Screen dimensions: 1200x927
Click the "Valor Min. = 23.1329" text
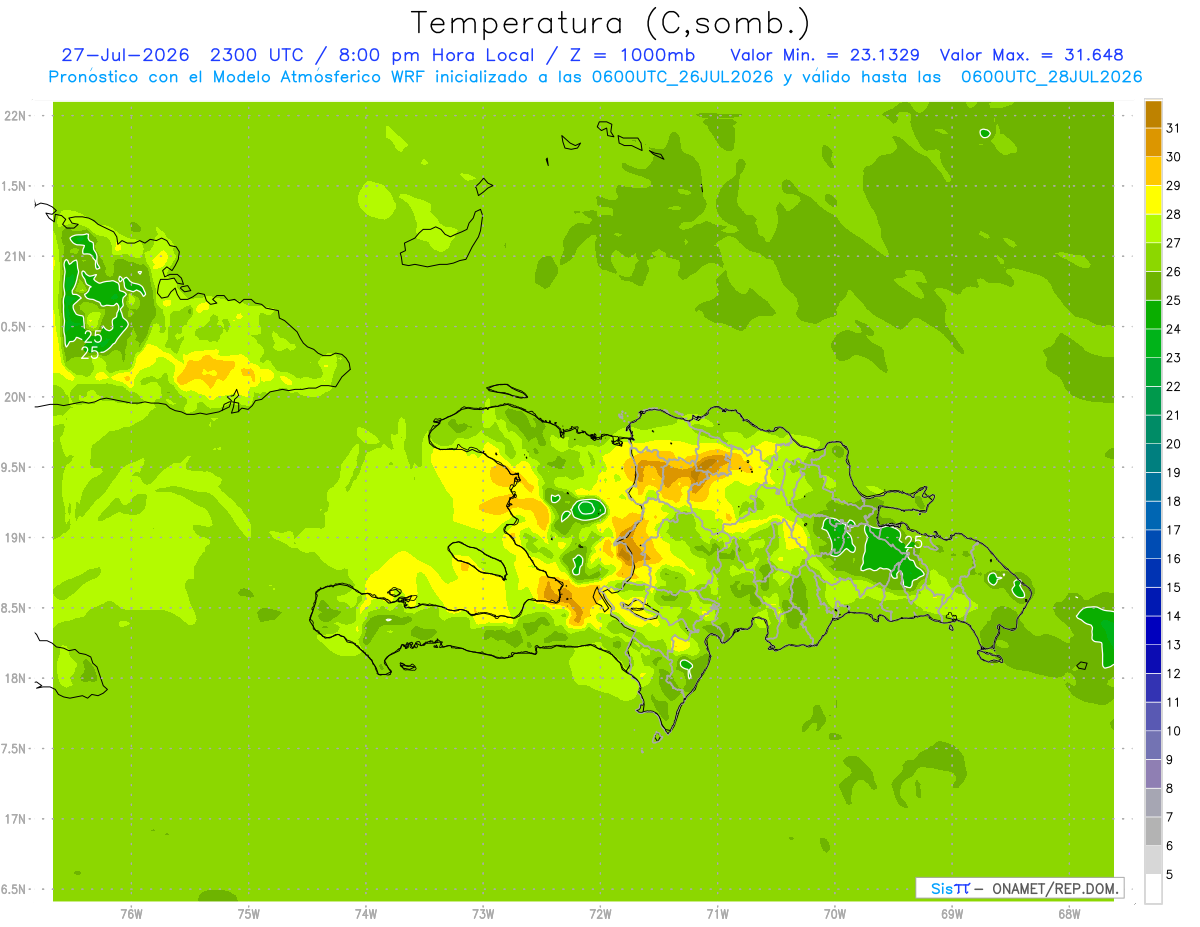[825, 55]
